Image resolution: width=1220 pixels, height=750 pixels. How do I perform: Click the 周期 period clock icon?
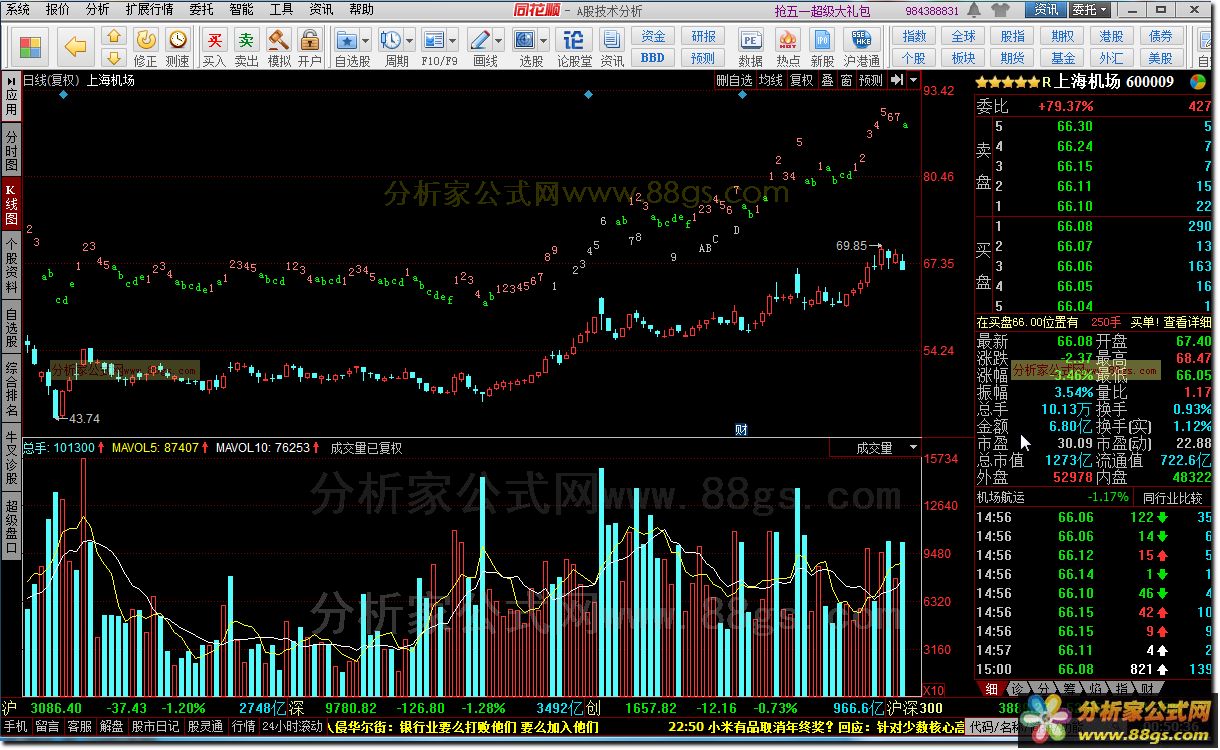pyautogui.click(x=391, y=40)
